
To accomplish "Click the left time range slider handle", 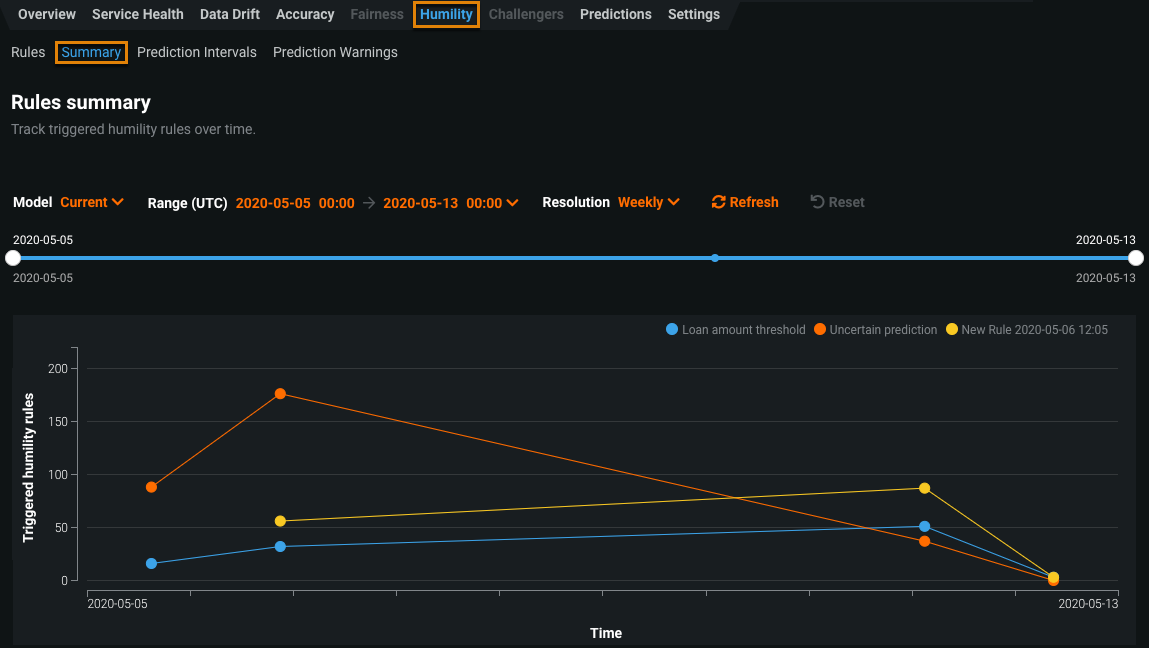I will pyautogui.click(x=13, y=258).
